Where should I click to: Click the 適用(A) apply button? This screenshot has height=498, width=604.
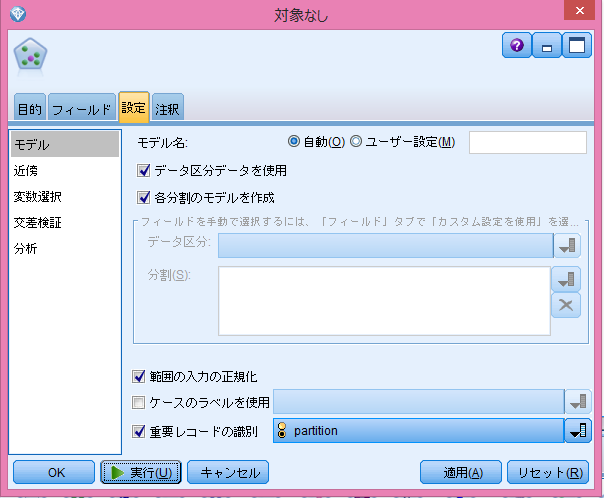pyautogui.click(x=461, y=472)
